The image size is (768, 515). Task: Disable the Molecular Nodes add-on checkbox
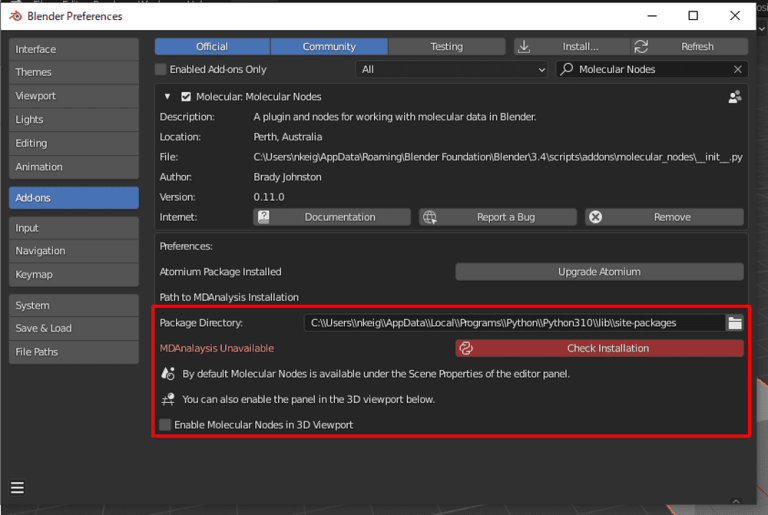[185, 97]
